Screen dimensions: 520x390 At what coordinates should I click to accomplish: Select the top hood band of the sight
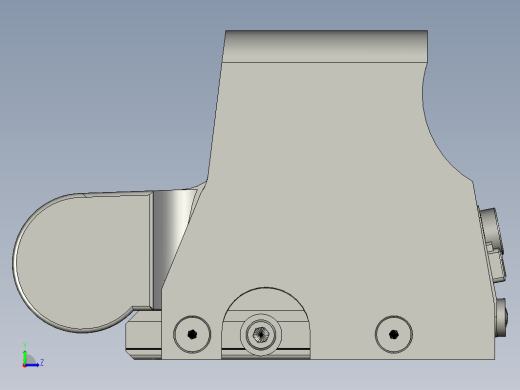click(325, 46)
